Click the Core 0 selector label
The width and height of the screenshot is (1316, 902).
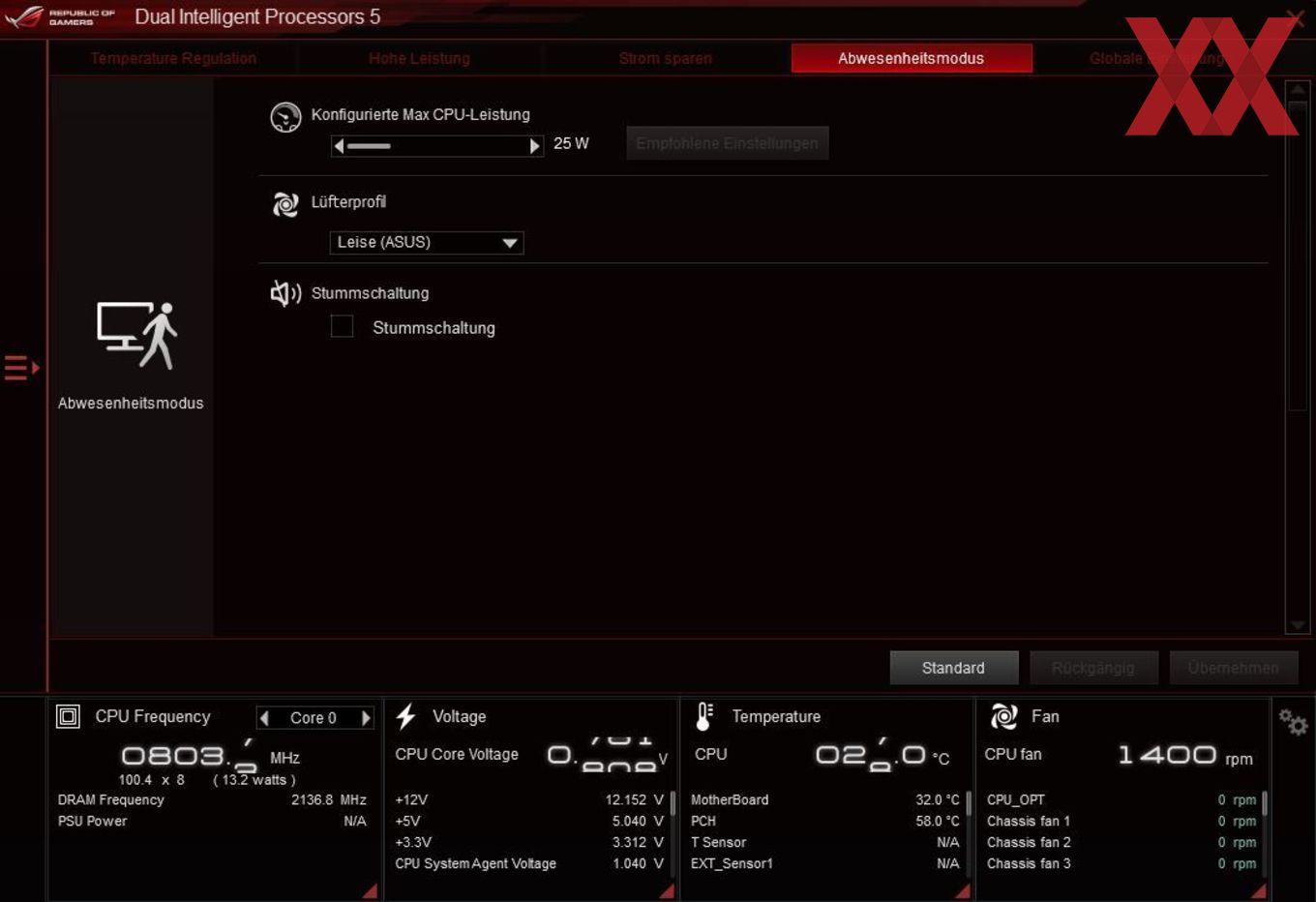click(x=314, y=718)
